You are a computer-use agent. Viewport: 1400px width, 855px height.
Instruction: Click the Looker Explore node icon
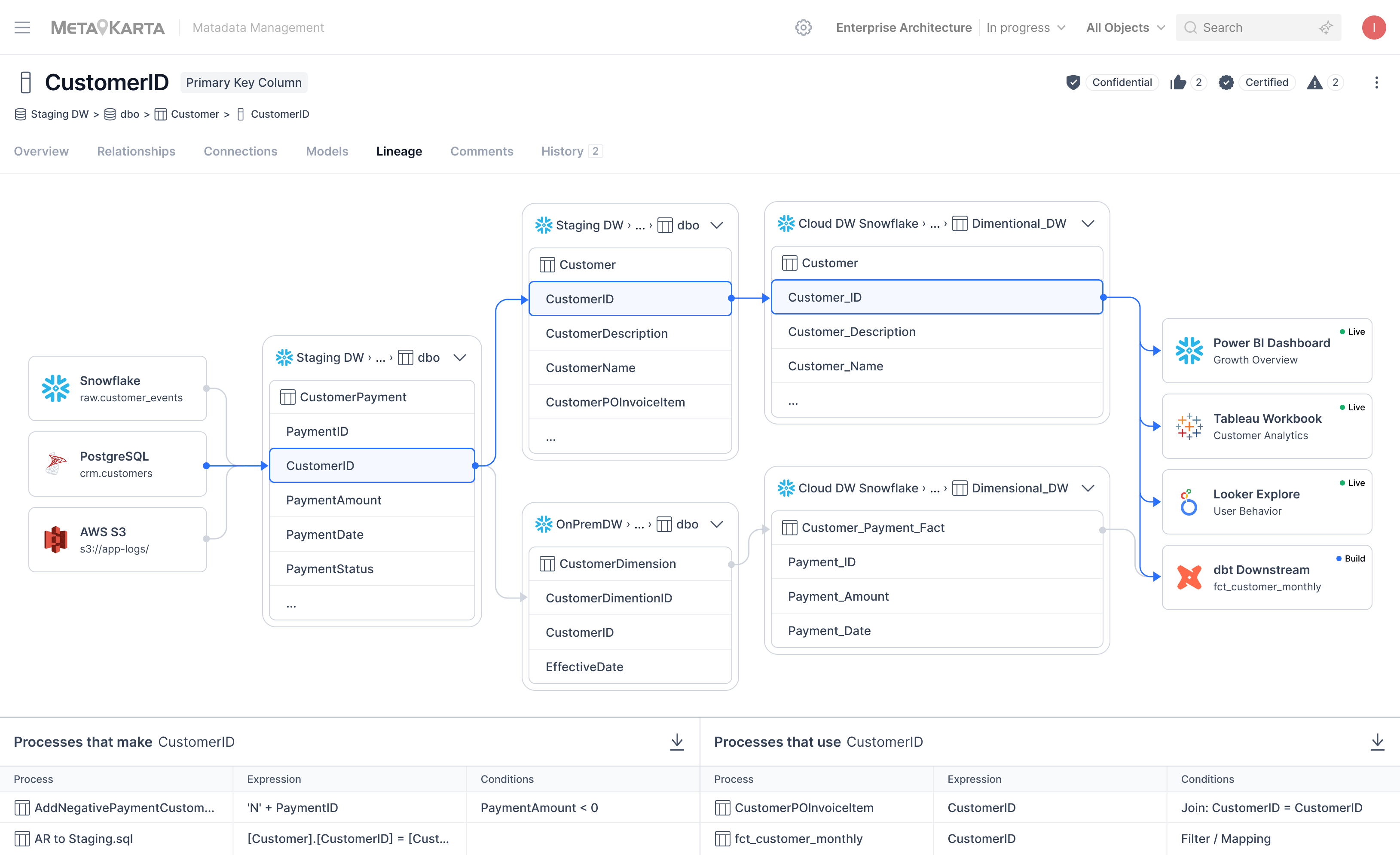tap(1189, 502)
